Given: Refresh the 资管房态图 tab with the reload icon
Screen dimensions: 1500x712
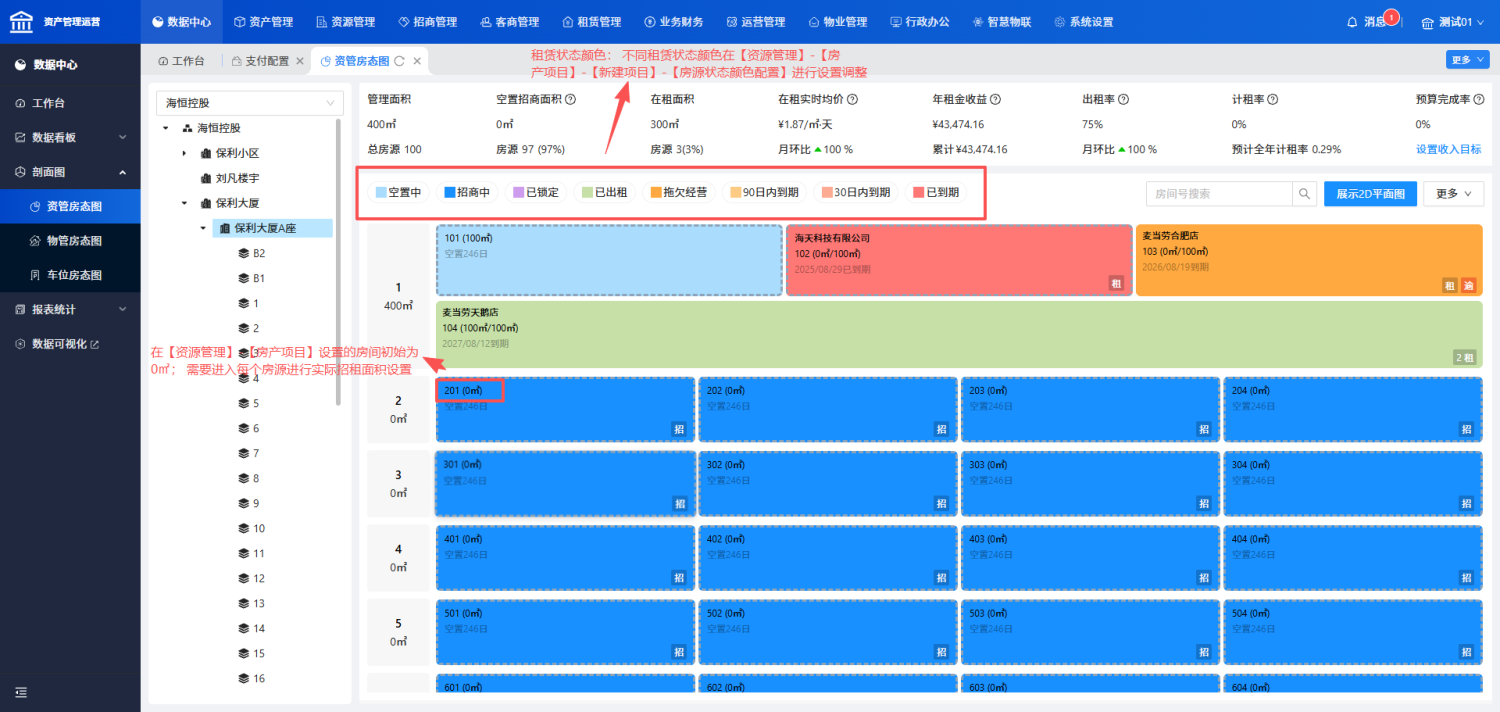Looking at the screenshot, I should click(400, 61).
